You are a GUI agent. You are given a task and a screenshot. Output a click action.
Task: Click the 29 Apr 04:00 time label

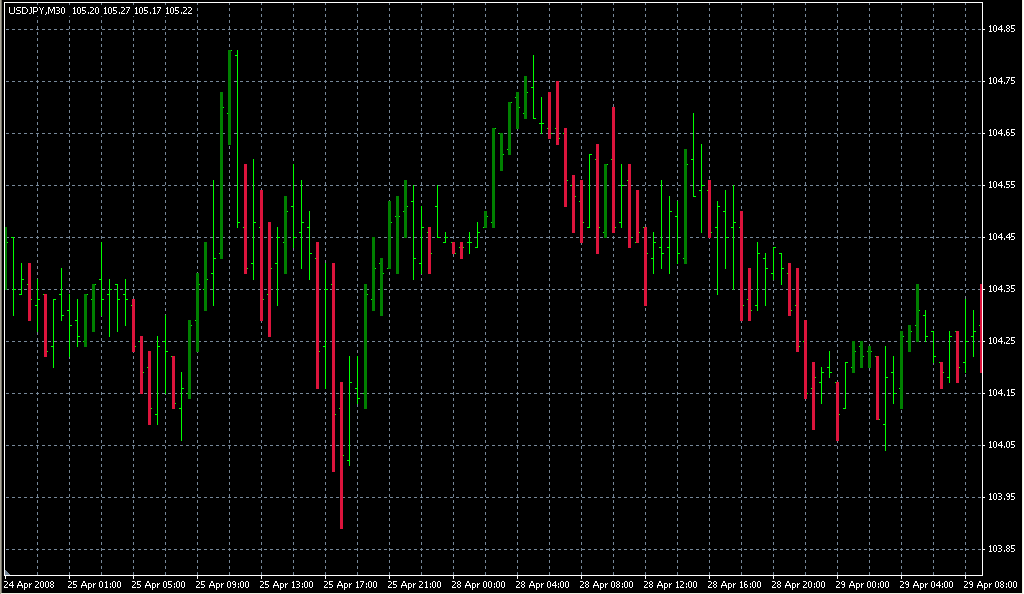click(x=926, y=585)
